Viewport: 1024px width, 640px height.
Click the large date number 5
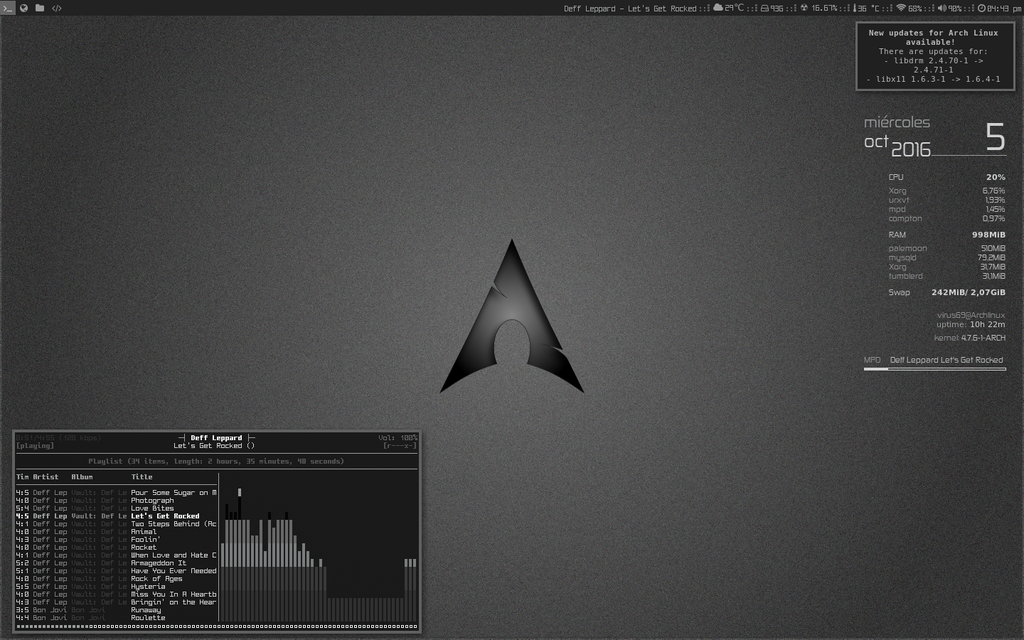pyautogui.click(x=995, y=136)
